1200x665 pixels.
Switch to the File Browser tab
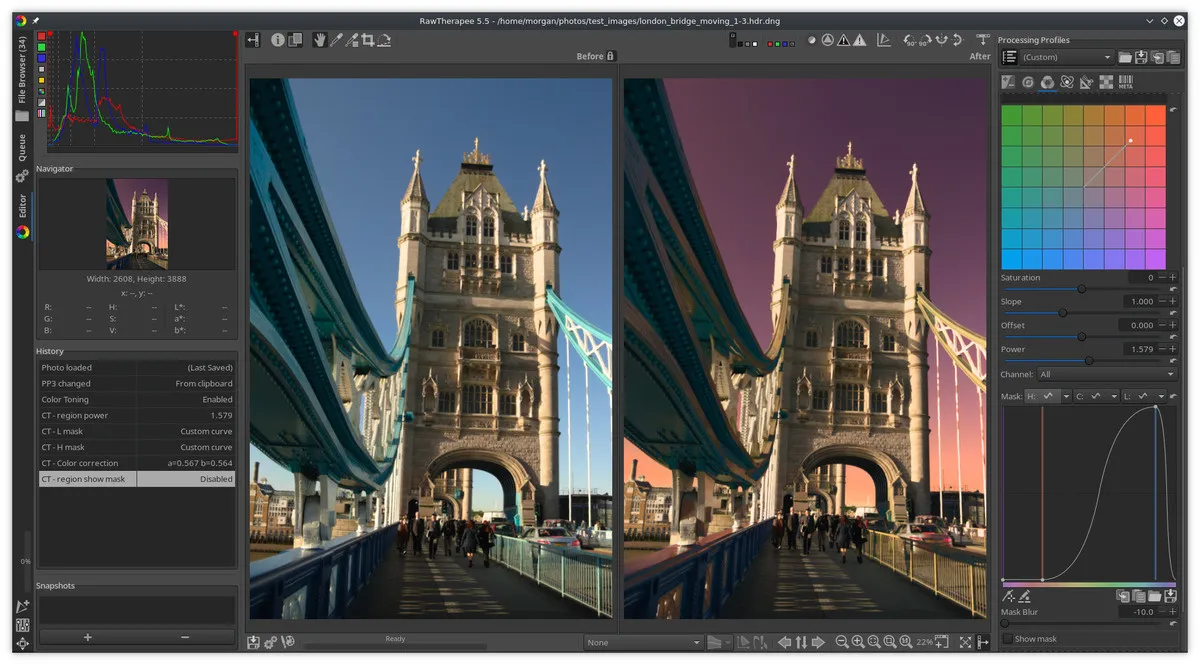[22, 70]
